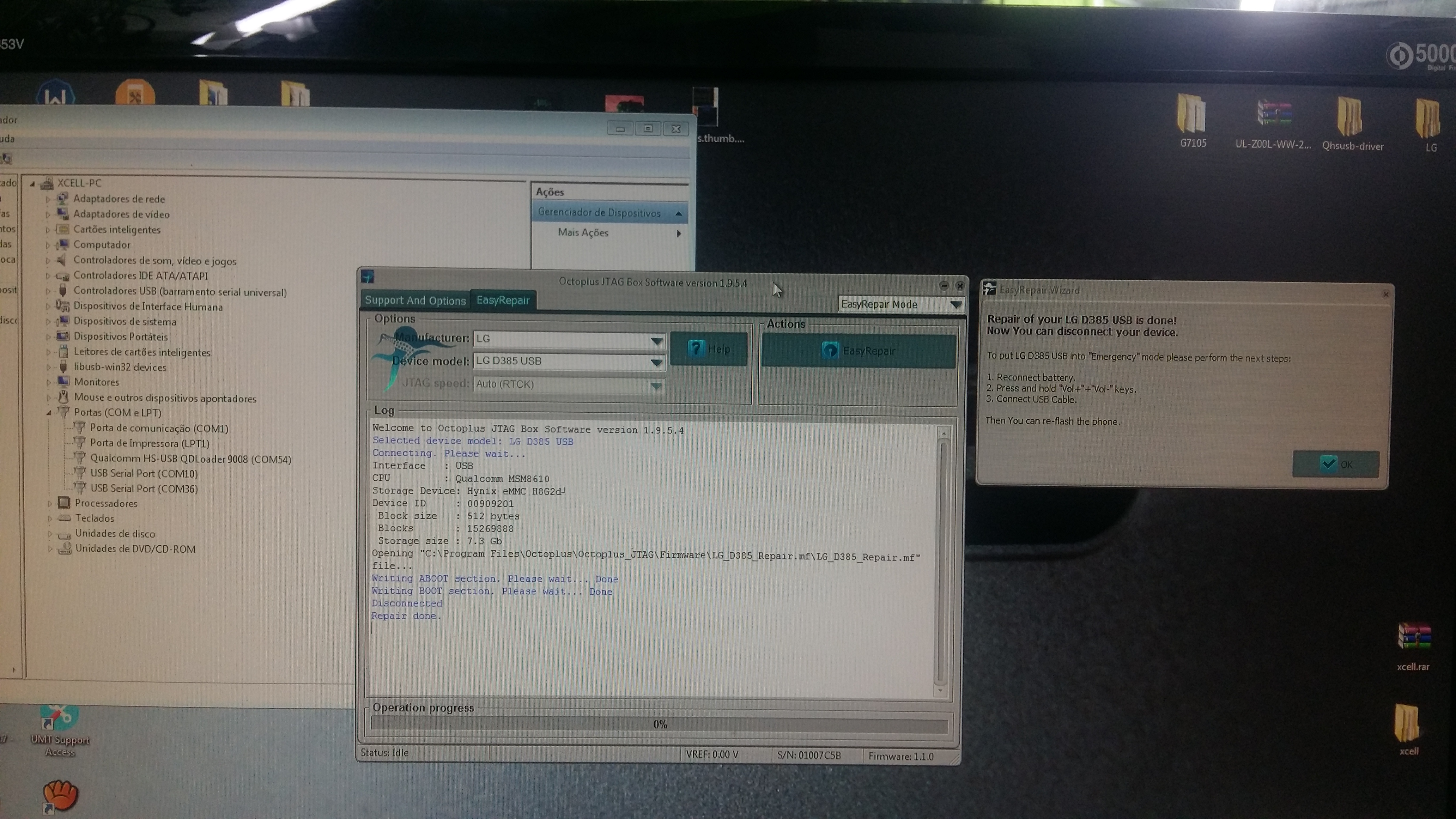Viewport: 1456px width, 819px height.
Task: Select Leitores de cartões inteligentes entry
Action: click(142, 352)
